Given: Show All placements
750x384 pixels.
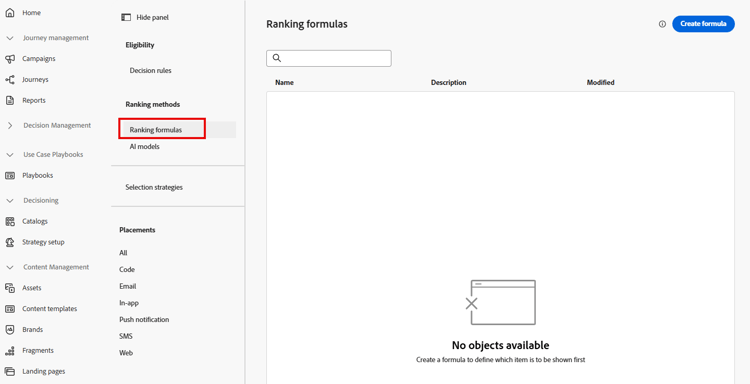Looking at the screenshot, I should coord(123,253).
